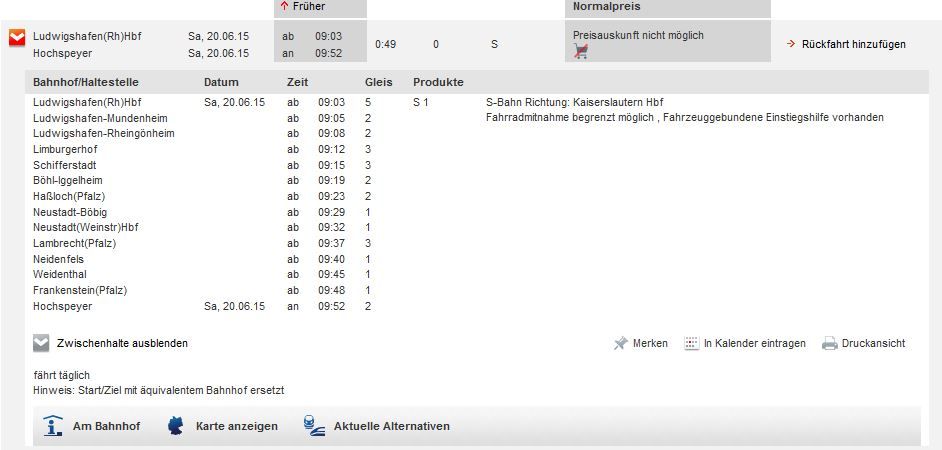The image size is (942, 450).
Task: Hide intermediate stops with Zwischenhalte ausblenden
Action: (123, 343)
